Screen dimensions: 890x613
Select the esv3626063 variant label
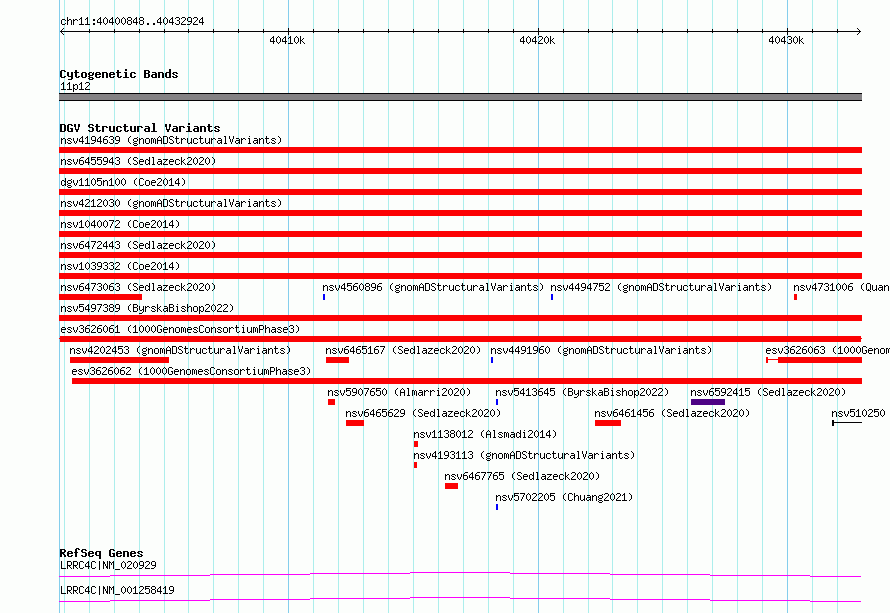[x=828, y=350]
